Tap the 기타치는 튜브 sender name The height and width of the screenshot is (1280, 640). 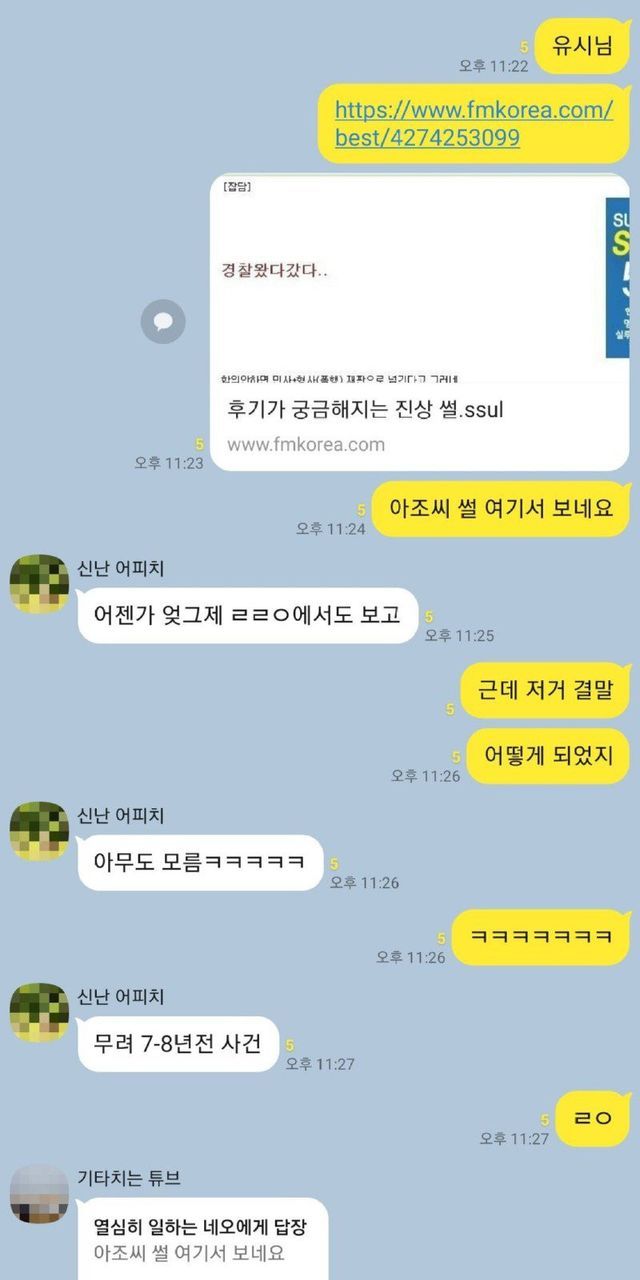coord(129,1178)
